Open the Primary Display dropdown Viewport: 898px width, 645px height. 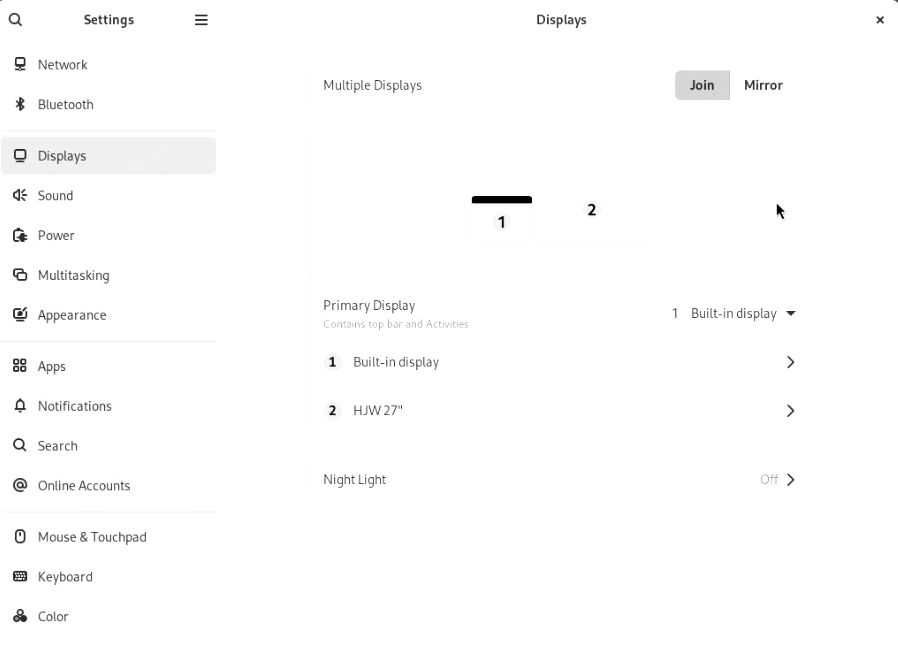pyautogui.click(x=734, y=314)
